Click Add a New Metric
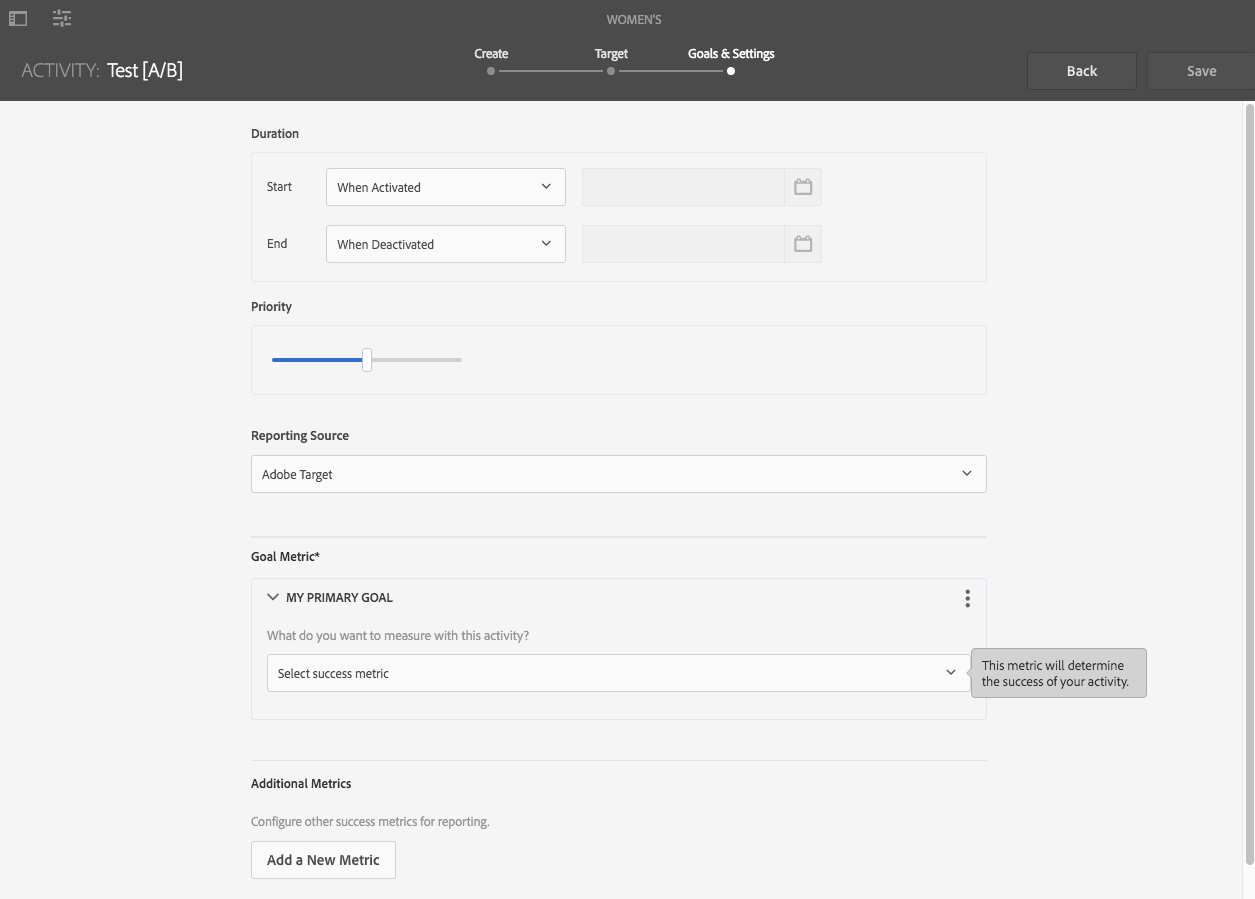 [x=323, y=860]
